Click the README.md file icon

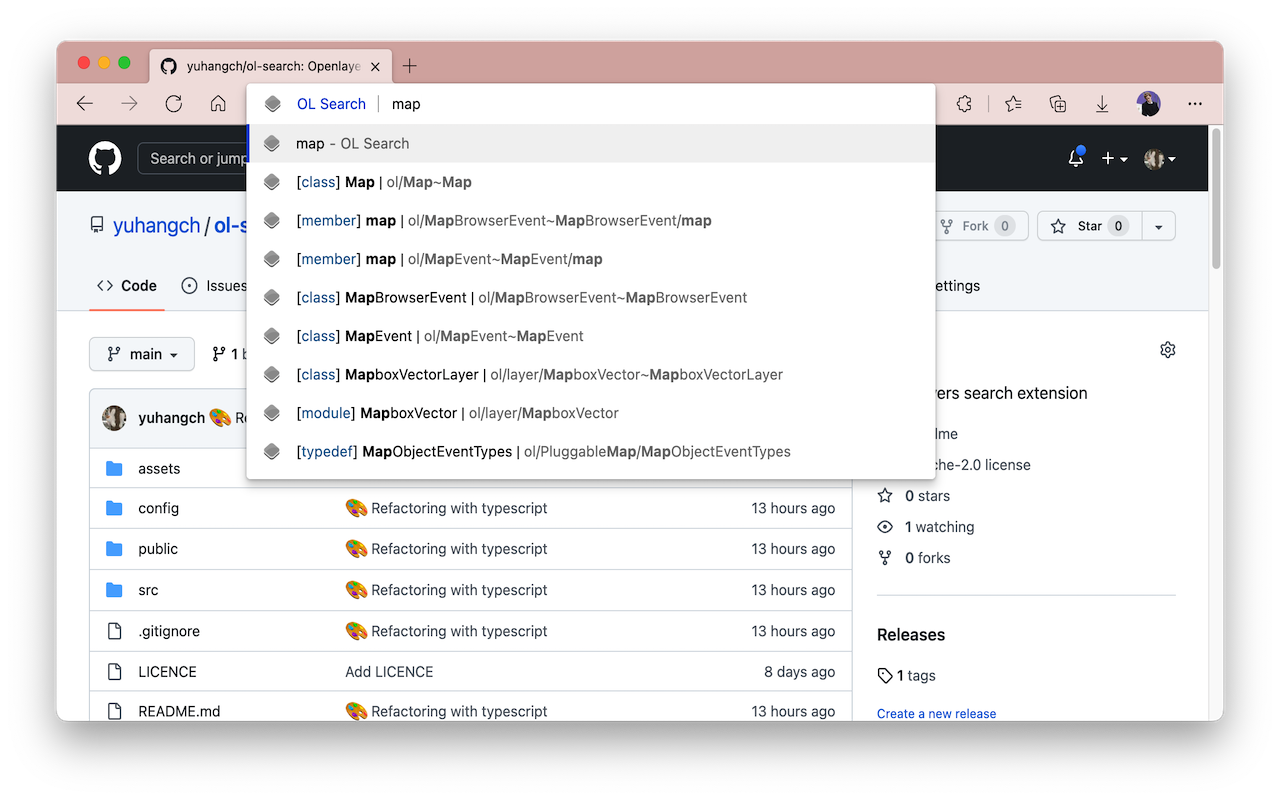point(114,712)
